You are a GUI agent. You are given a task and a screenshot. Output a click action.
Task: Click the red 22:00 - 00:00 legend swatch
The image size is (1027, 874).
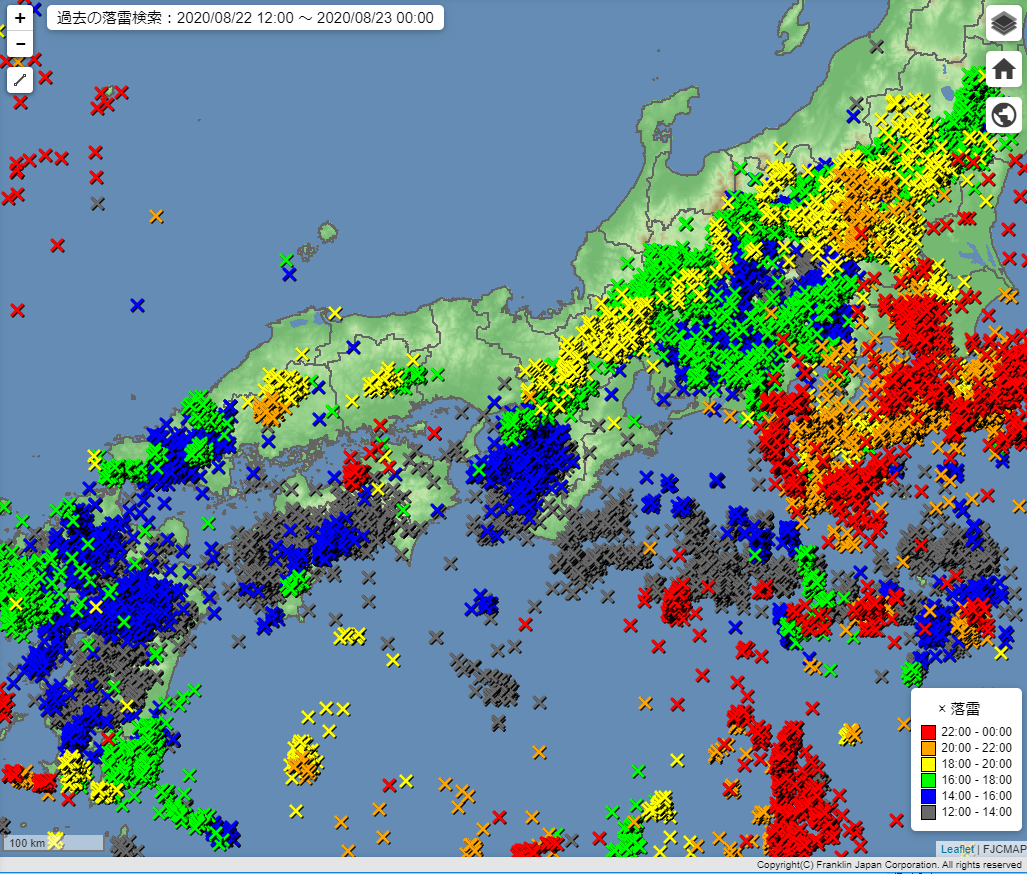click(x=928, y=731)
